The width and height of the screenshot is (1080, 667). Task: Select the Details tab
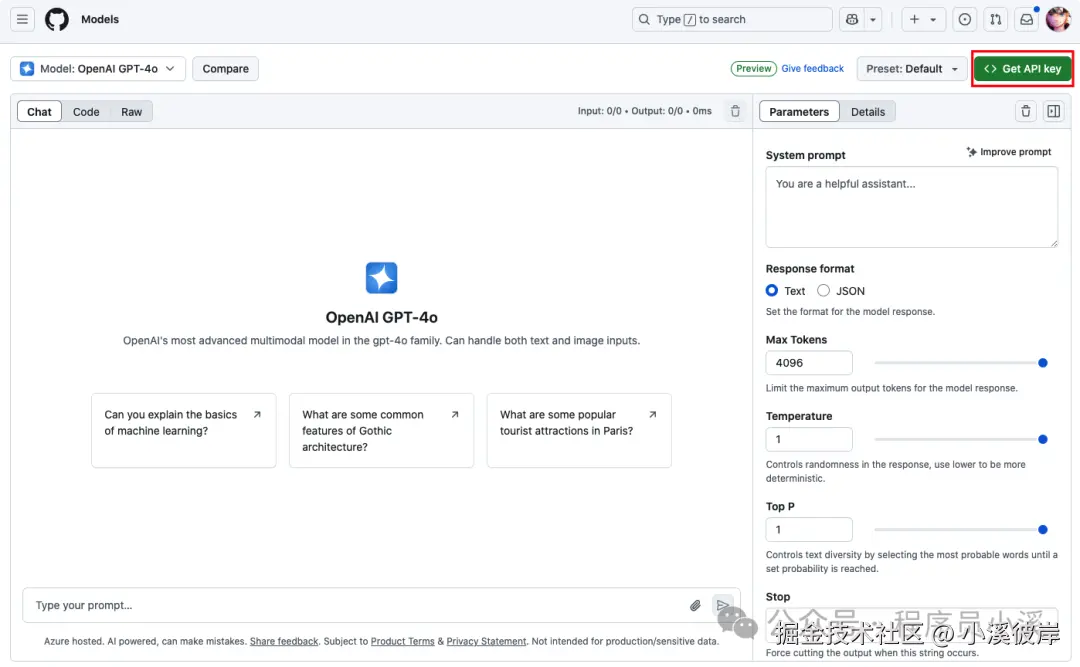pos(868,112)
